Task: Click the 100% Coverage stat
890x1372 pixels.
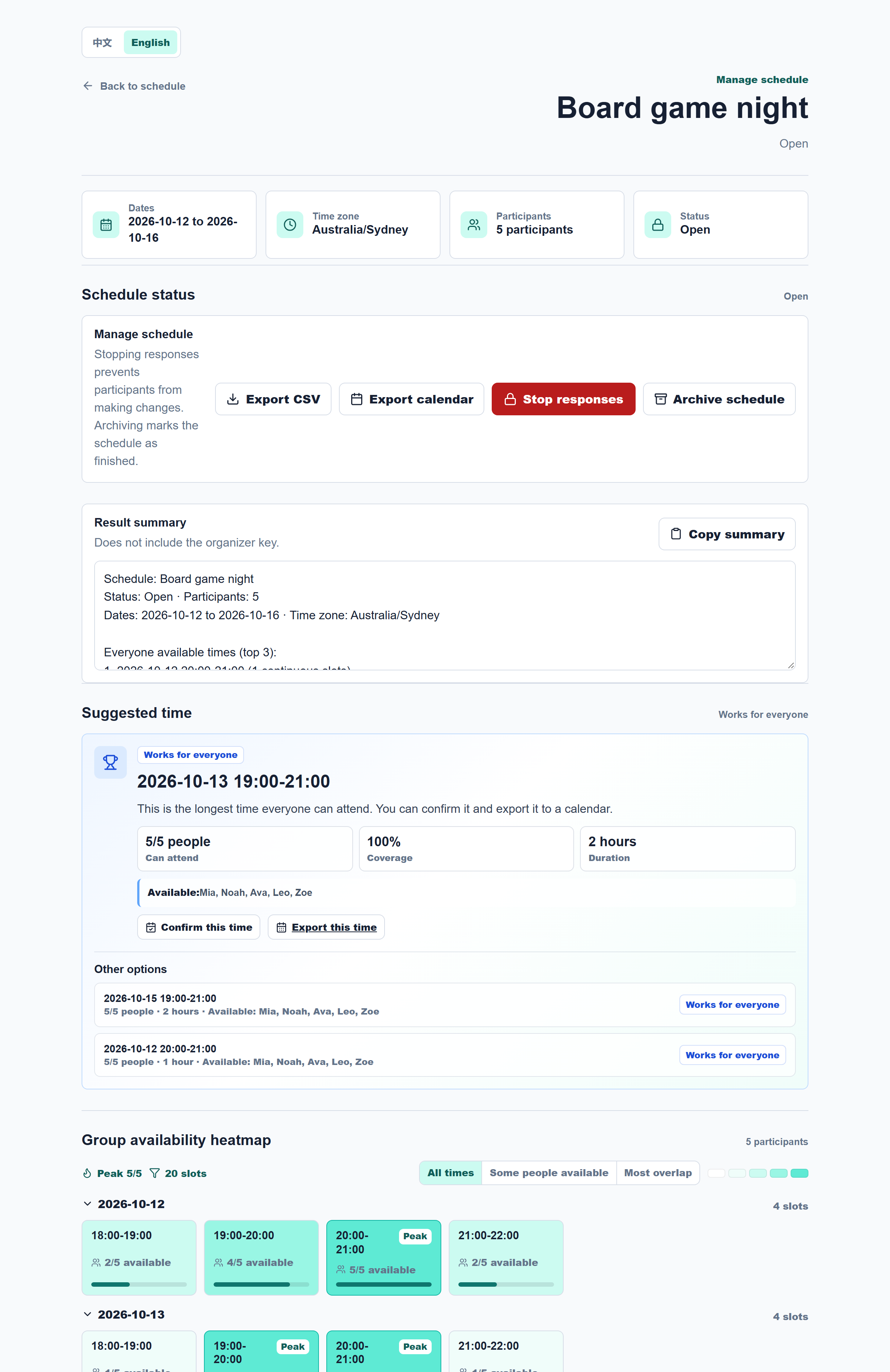Action: pyautogui.click(x=467, y=848)
